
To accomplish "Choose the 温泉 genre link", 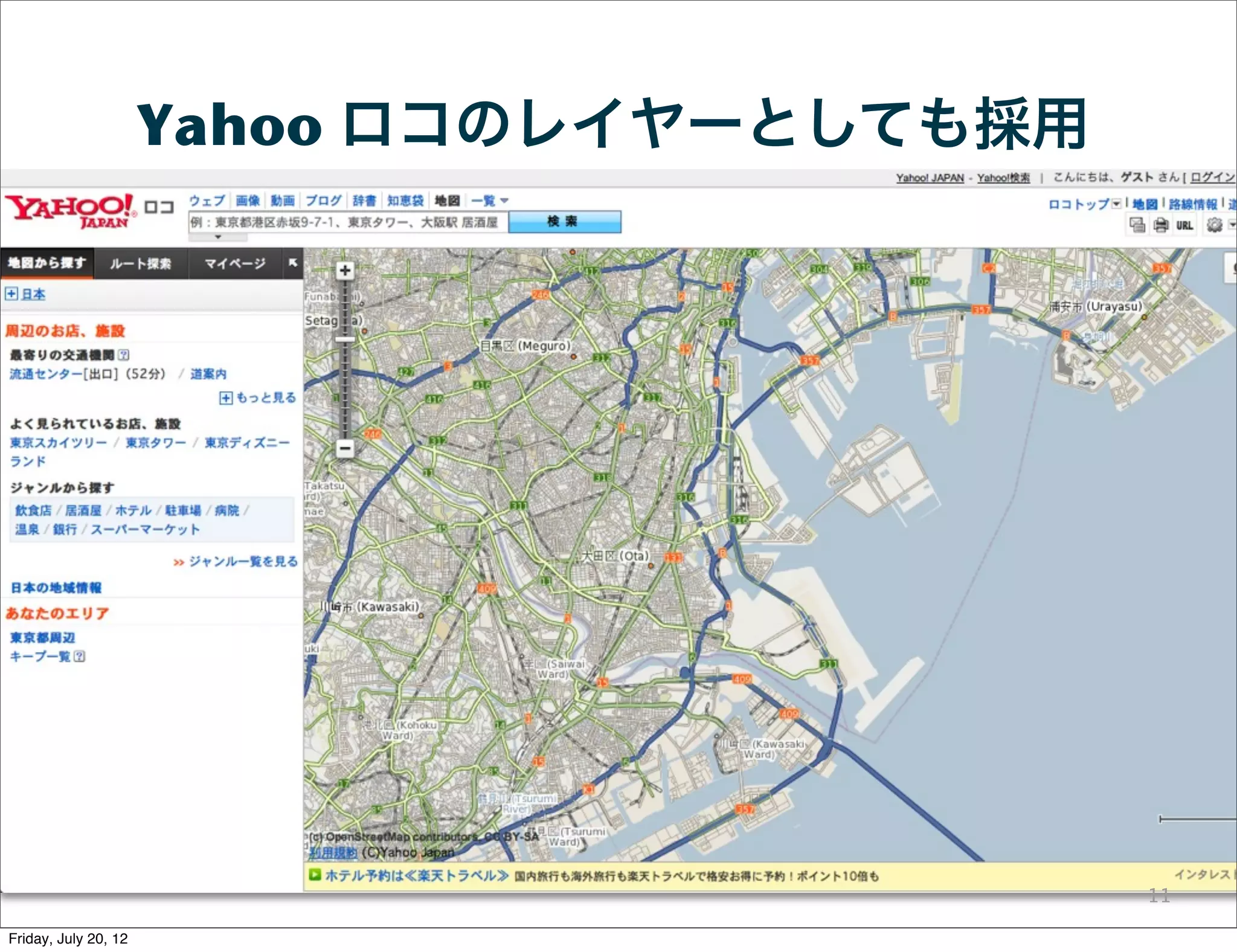I will [x=27, y=529].
